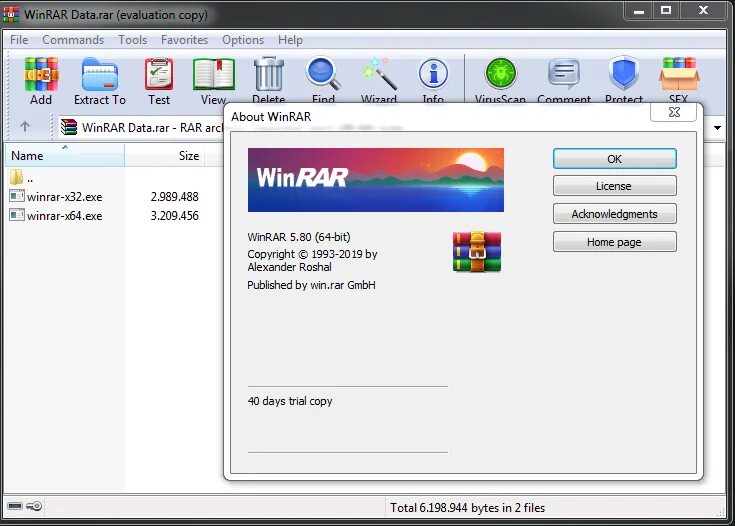
Task: Open the Wizard wand toolbar icon
Action: pyautogui.click(x=379, y=74)
